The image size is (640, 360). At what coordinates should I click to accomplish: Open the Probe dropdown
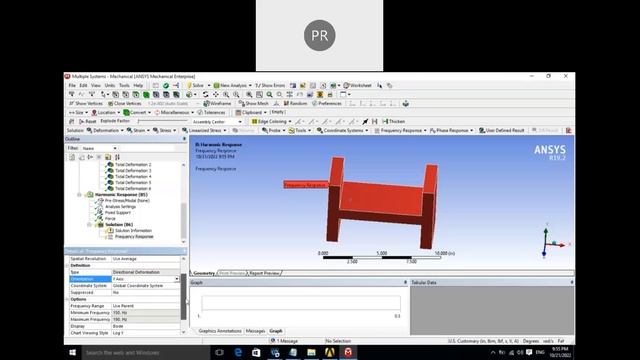(x=273, y=130)
